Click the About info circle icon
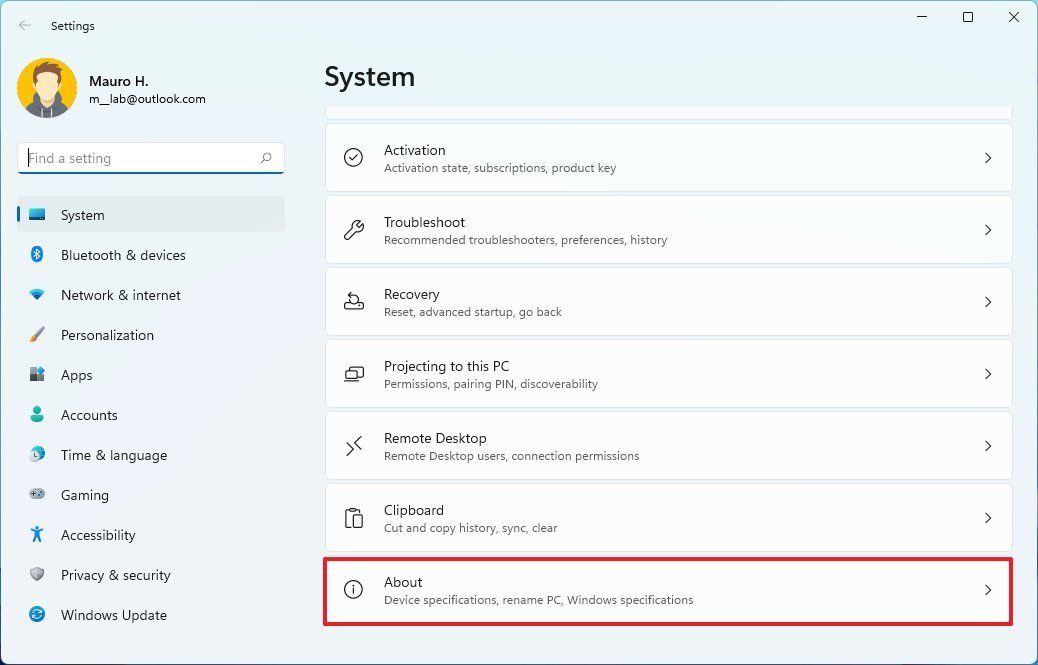The width and height of the screenshot is (1038, 665). click(354, 590)
